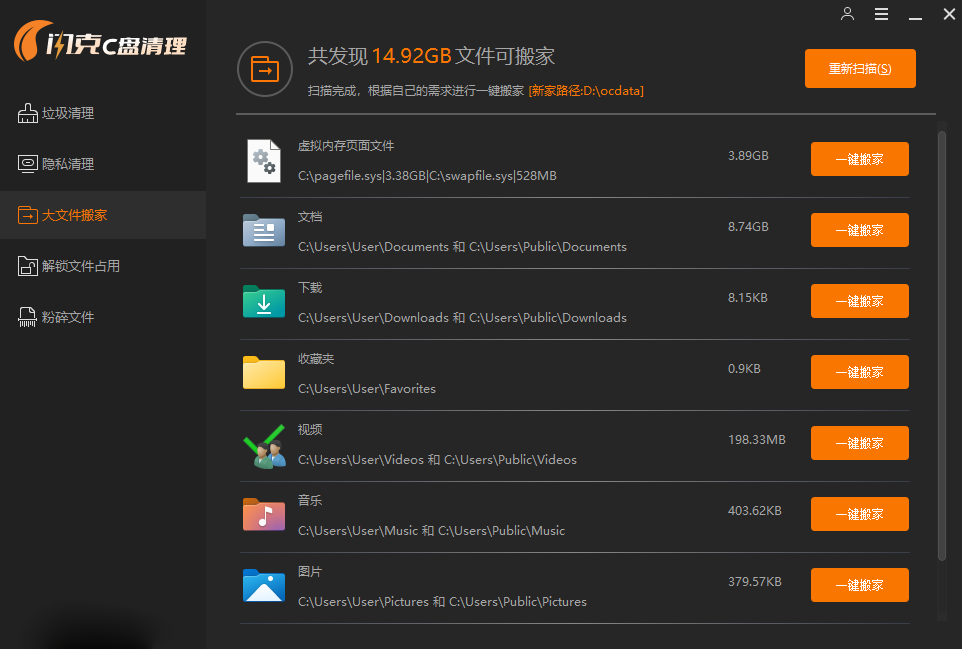
Task: Click 一键搬家 for the 文档 row
Action: [x=859, y=230]
